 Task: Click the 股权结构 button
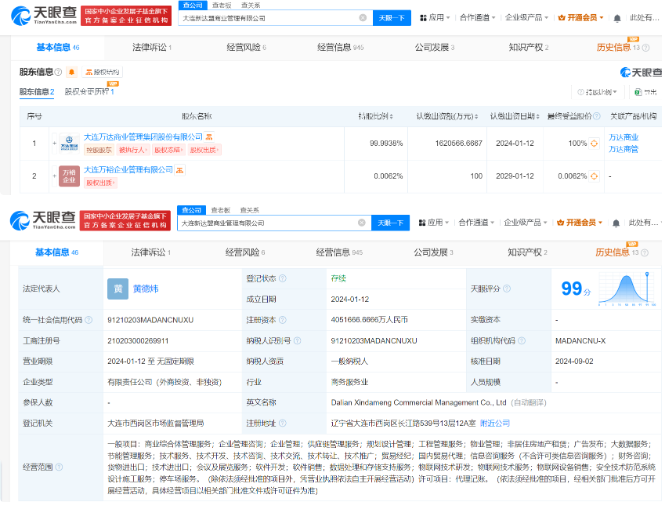102,72
